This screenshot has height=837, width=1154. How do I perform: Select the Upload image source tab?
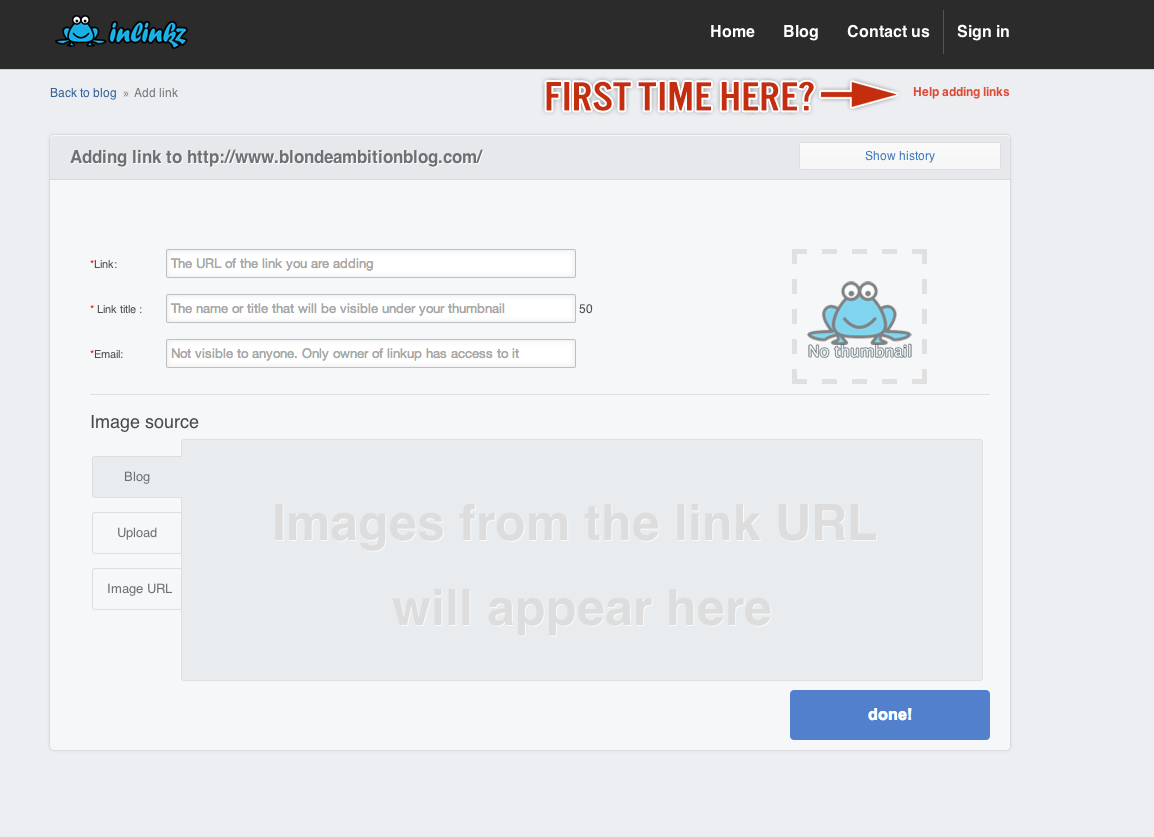(137, 533)
